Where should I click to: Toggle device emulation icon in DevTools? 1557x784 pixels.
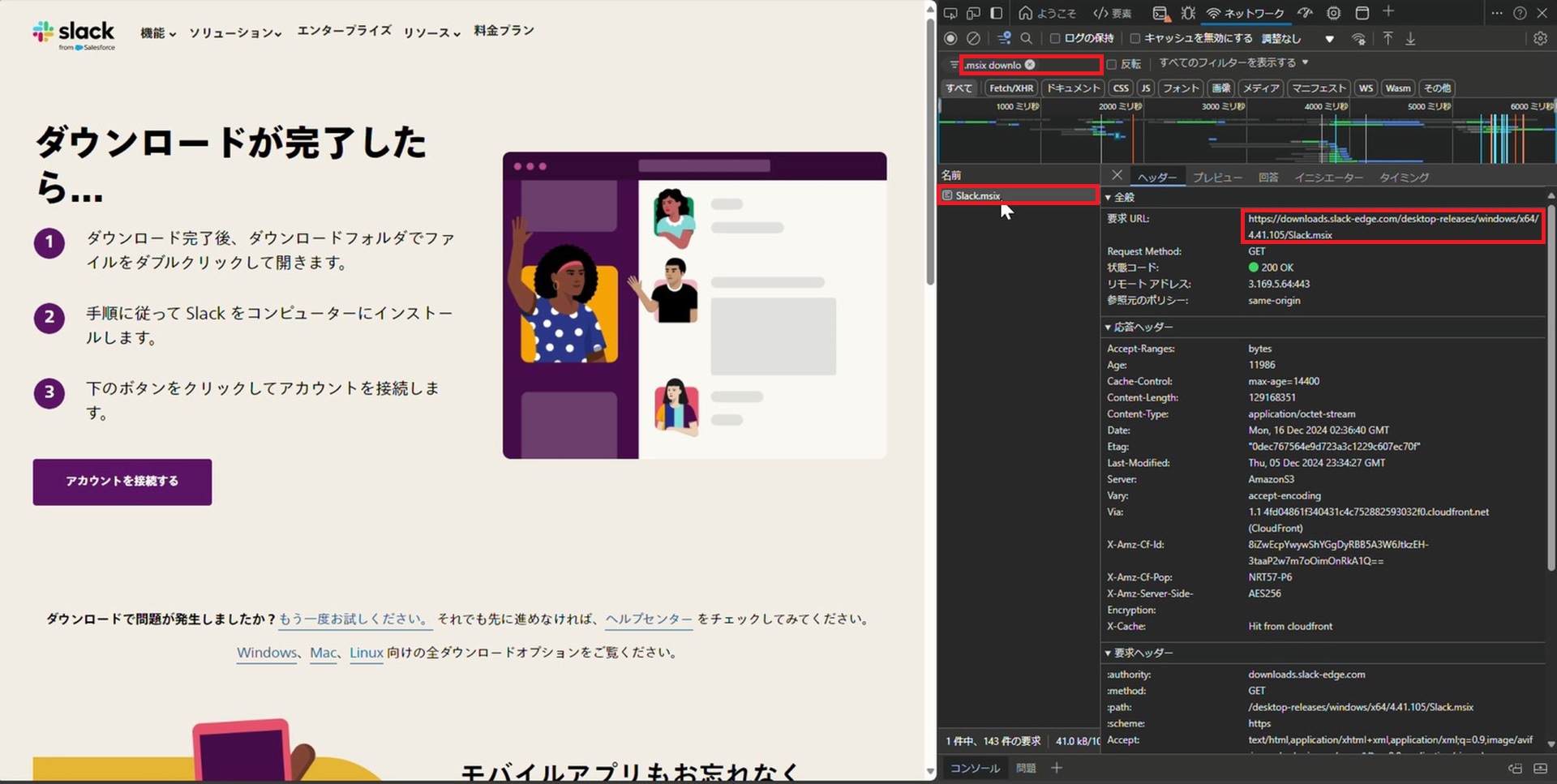click(x=973, y=13)
